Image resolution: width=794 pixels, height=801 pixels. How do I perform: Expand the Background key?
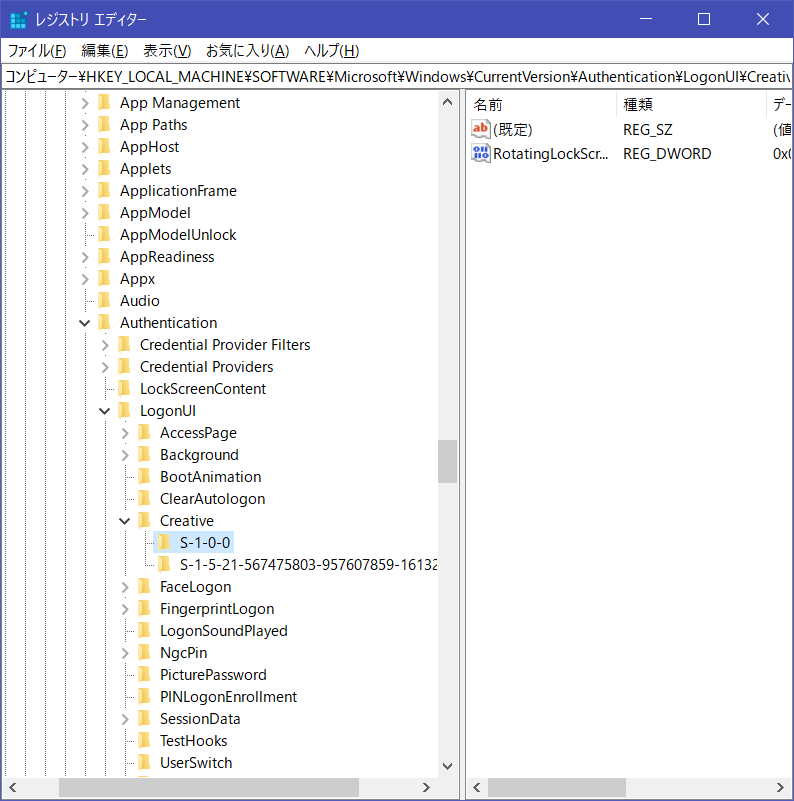[x=125, y=455]
